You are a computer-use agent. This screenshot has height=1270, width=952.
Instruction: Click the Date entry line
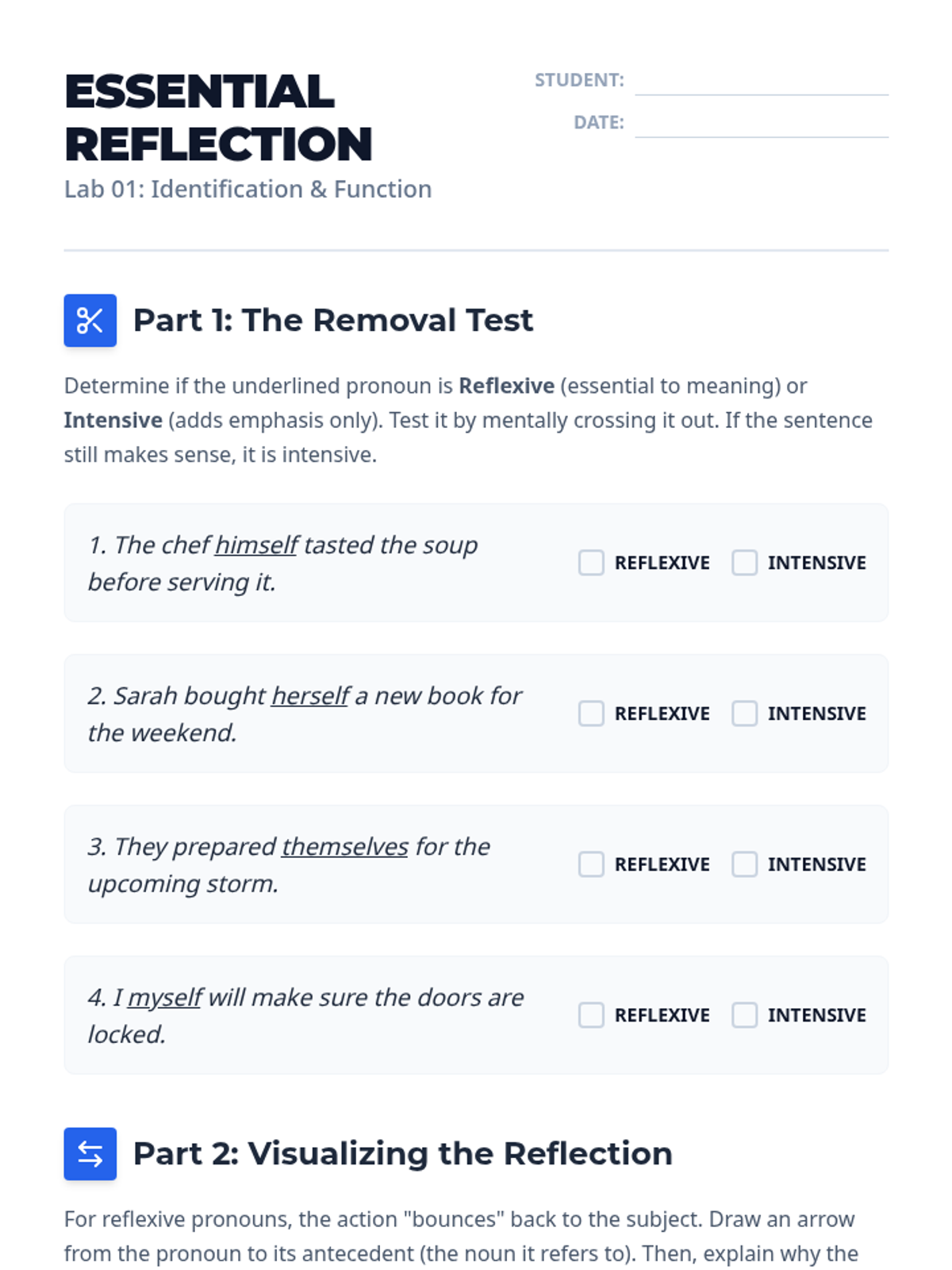click(761, 125)
